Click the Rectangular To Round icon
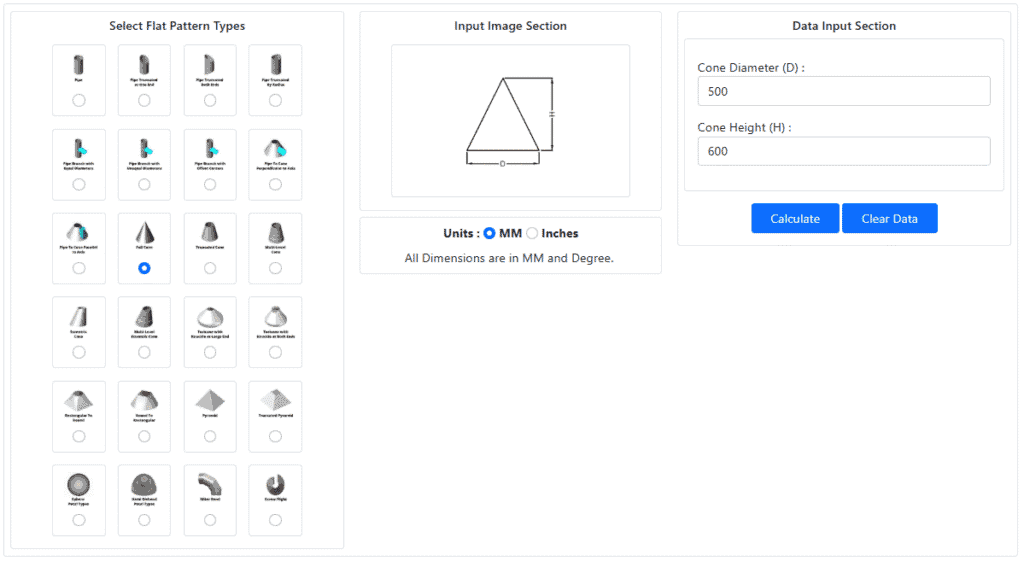Image resolution: width=1024 pixels, height=561 pixels. (x=78, y=400)
